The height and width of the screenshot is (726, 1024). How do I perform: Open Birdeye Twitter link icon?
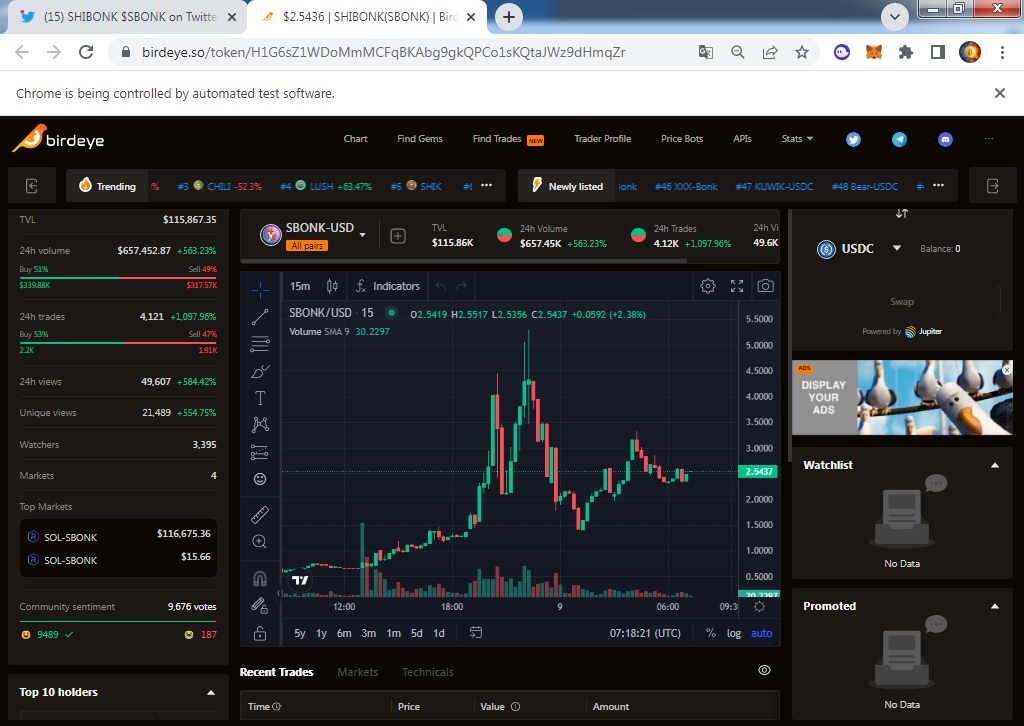(854, 139)
